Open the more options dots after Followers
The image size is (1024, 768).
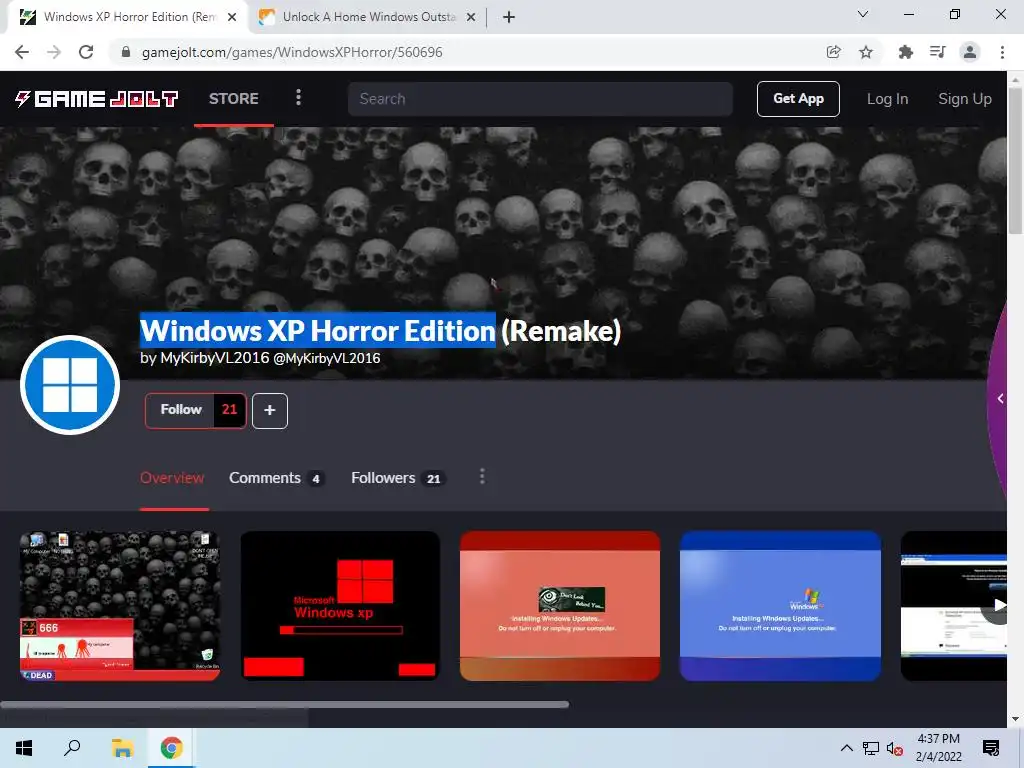[482, 477]
